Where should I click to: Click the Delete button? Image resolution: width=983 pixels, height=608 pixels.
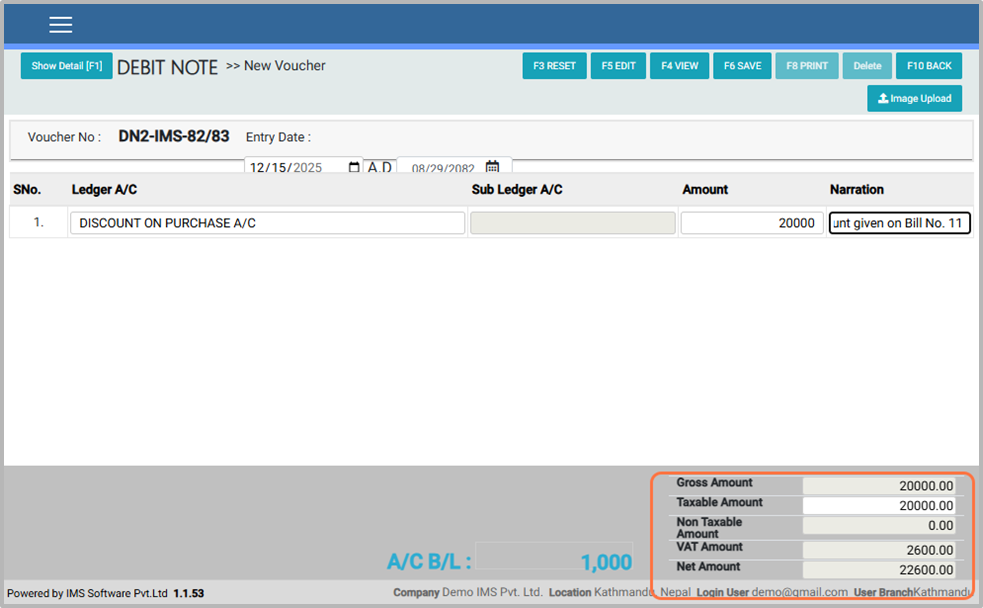point(867,66)
